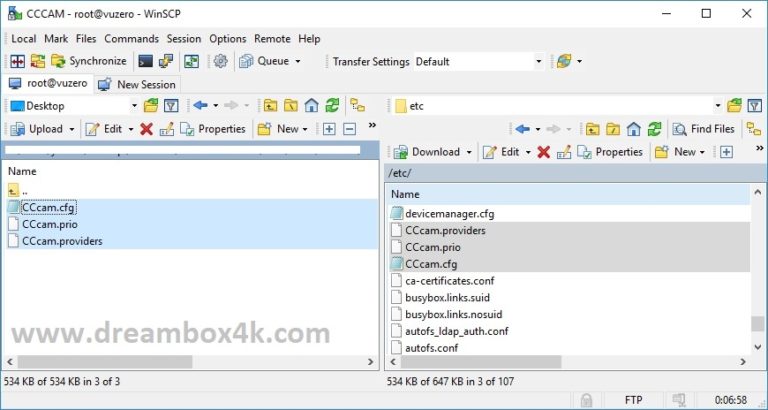This screenshot has width=768, height=410.
Task: Open the terminal console icon
Action: point(145,61)
